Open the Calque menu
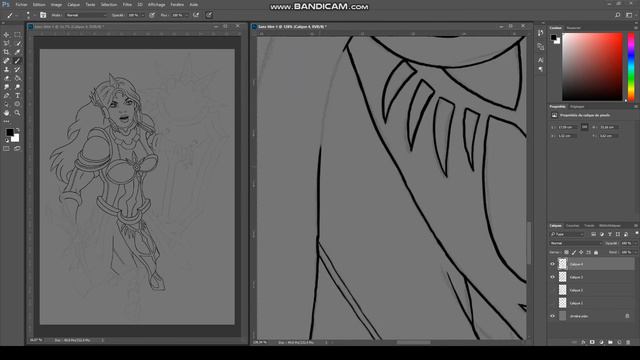The image size is (640, 360). pos(73,4)
